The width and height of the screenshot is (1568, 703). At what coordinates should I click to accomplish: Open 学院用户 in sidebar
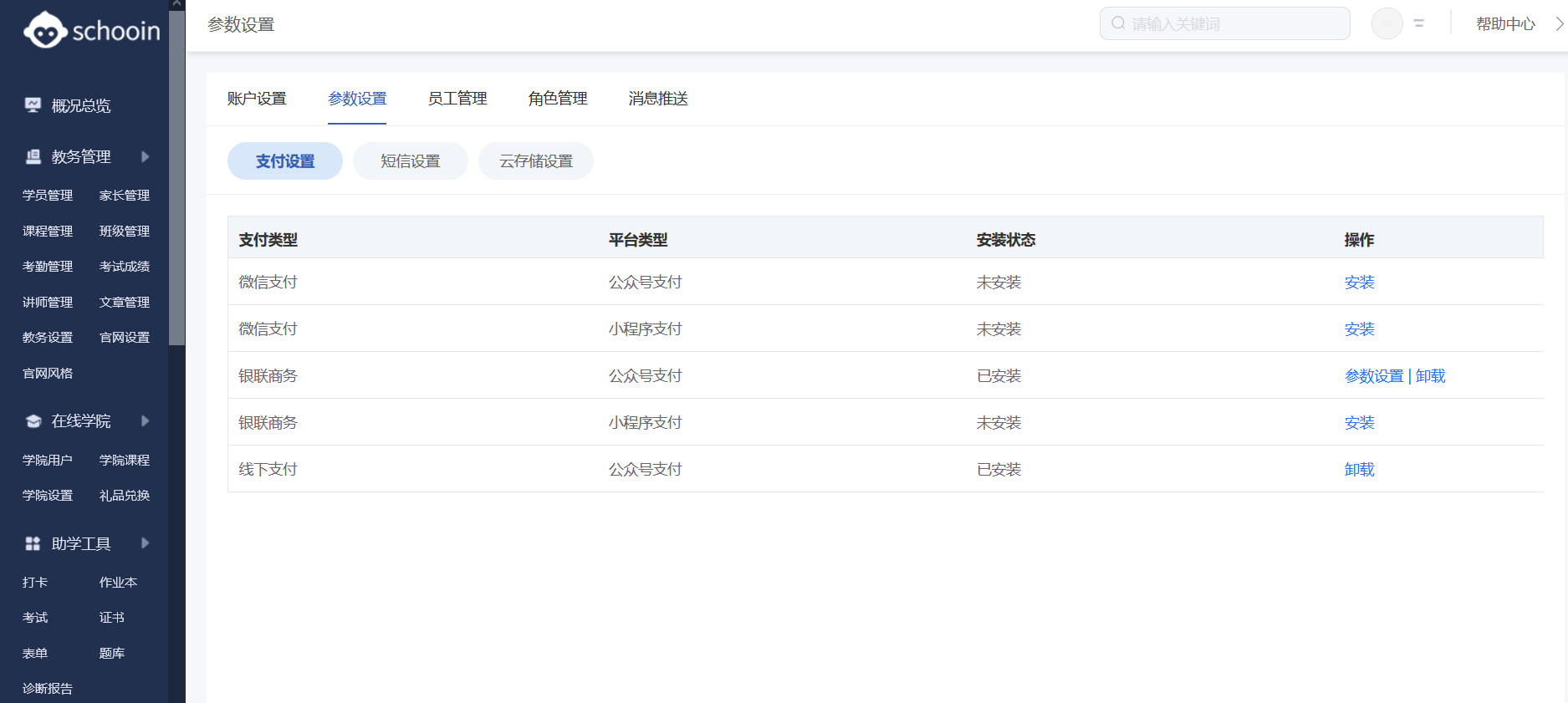click(48, 461)
